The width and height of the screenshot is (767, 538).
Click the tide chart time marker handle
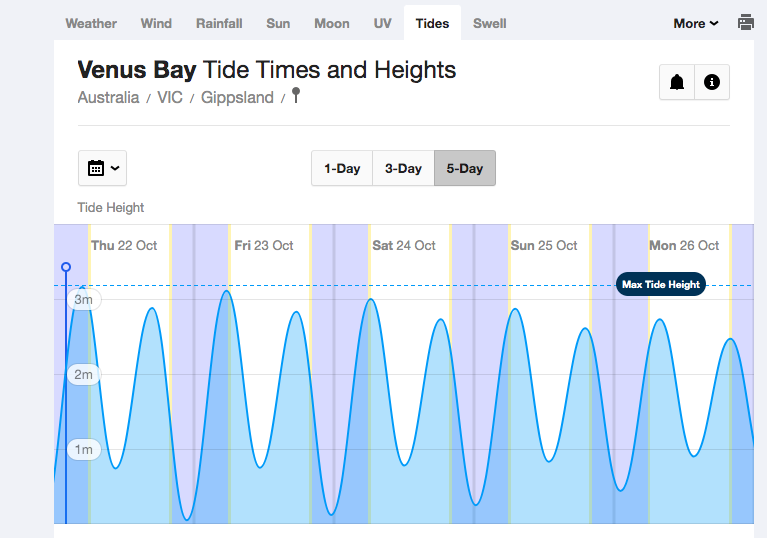click(x=66, y=267)
